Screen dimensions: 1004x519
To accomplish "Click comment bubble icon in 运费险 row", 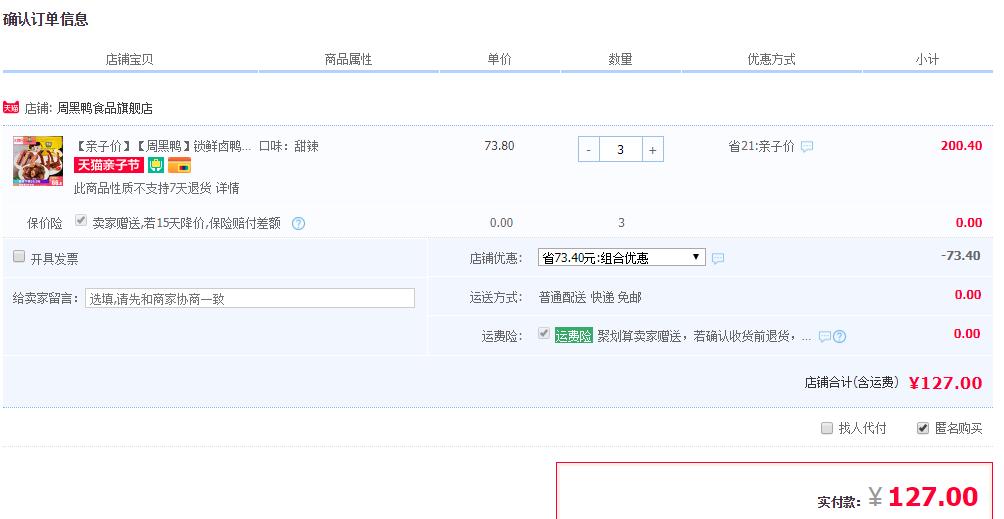I will pyautogui.click(x=825, y=337).
